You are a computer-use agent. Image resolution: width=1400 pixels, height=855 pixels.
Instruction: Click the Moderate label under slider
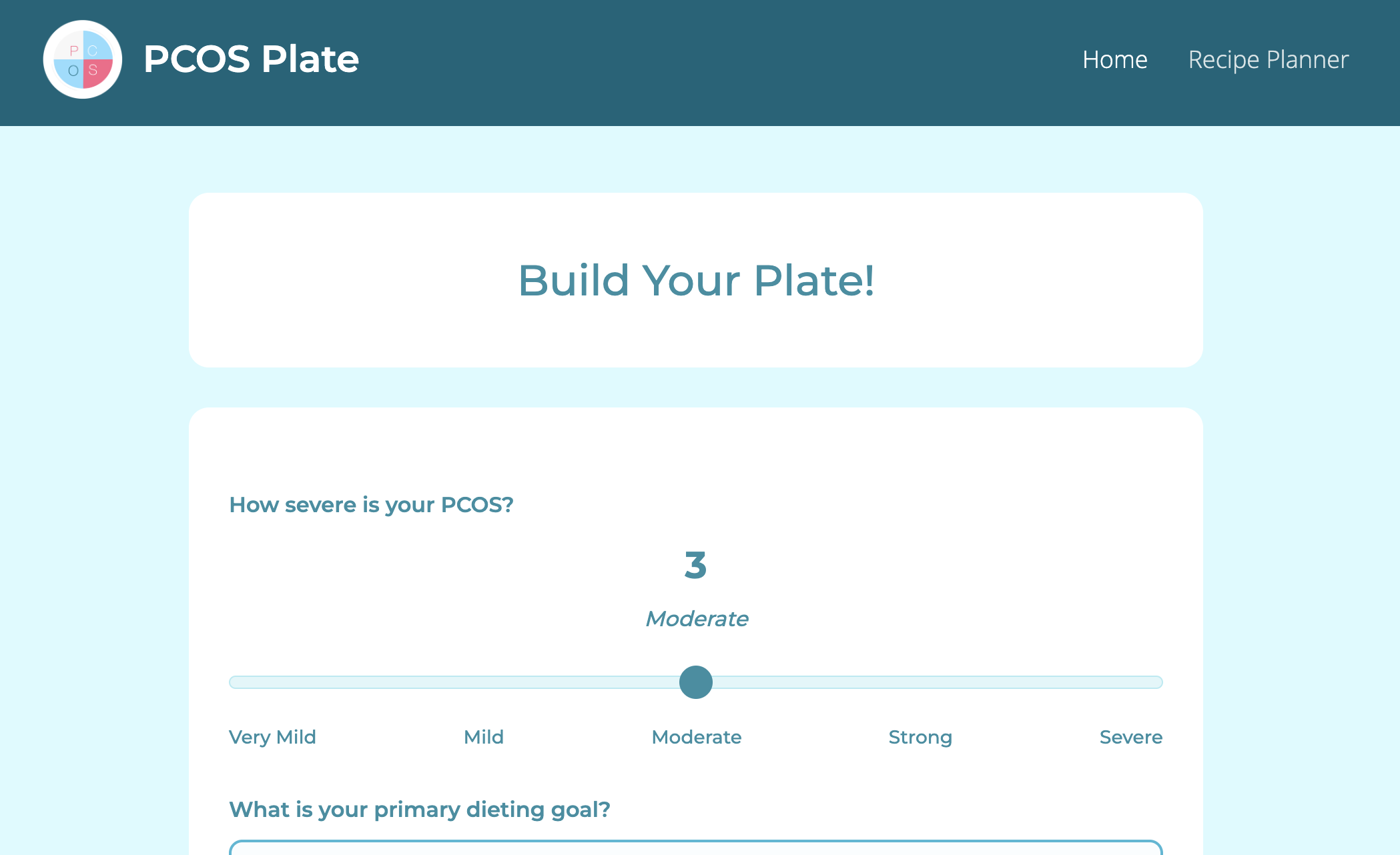(697, 737)
